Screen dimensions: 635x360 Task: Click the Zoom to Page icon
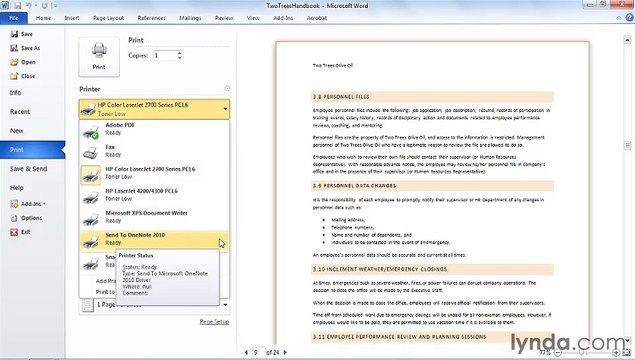click(628, 353)
